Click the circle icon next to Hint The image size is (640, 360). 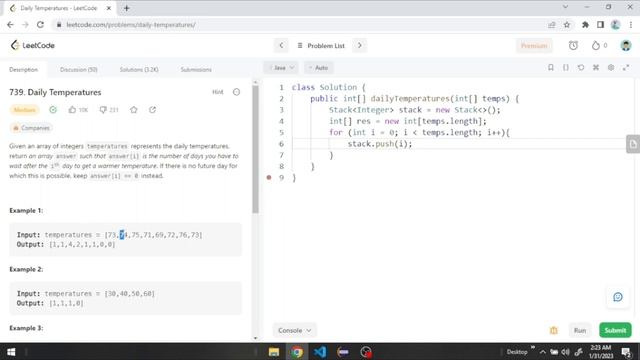236,92
